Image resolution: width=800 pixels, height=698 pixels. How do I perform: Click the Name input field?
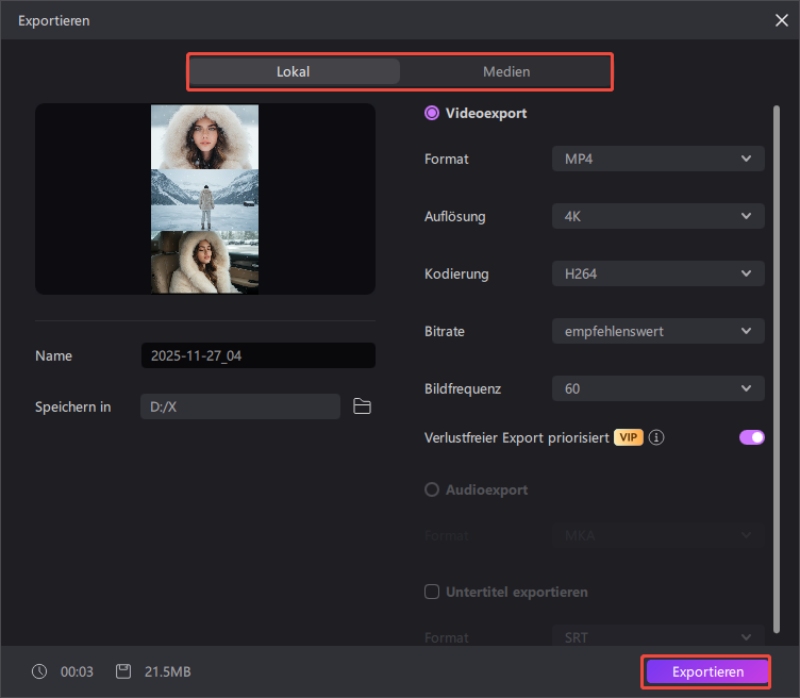(258, 355)
